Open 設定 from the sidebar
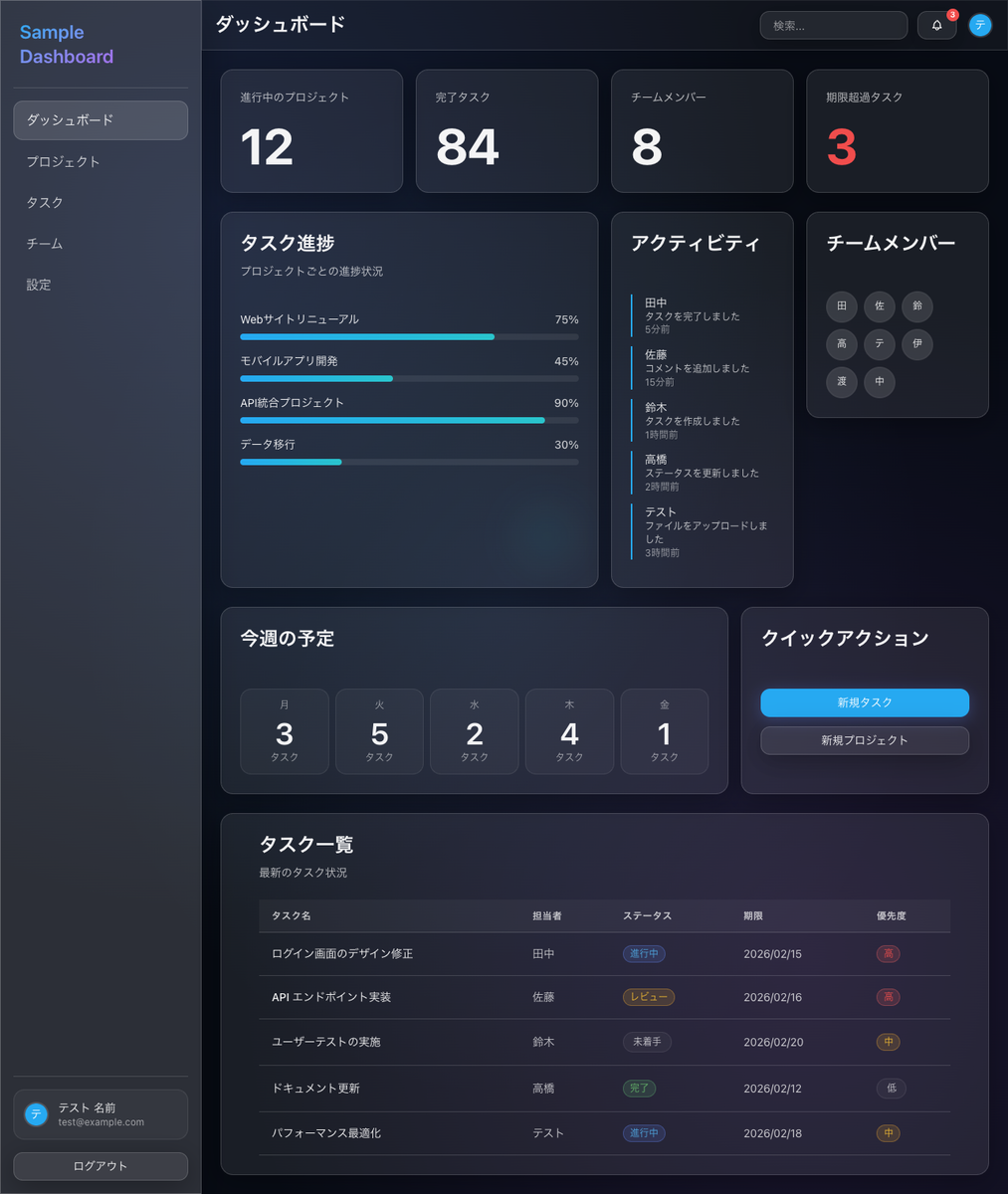Viewport: 1008px width, 1194px height. click(101, 285)
